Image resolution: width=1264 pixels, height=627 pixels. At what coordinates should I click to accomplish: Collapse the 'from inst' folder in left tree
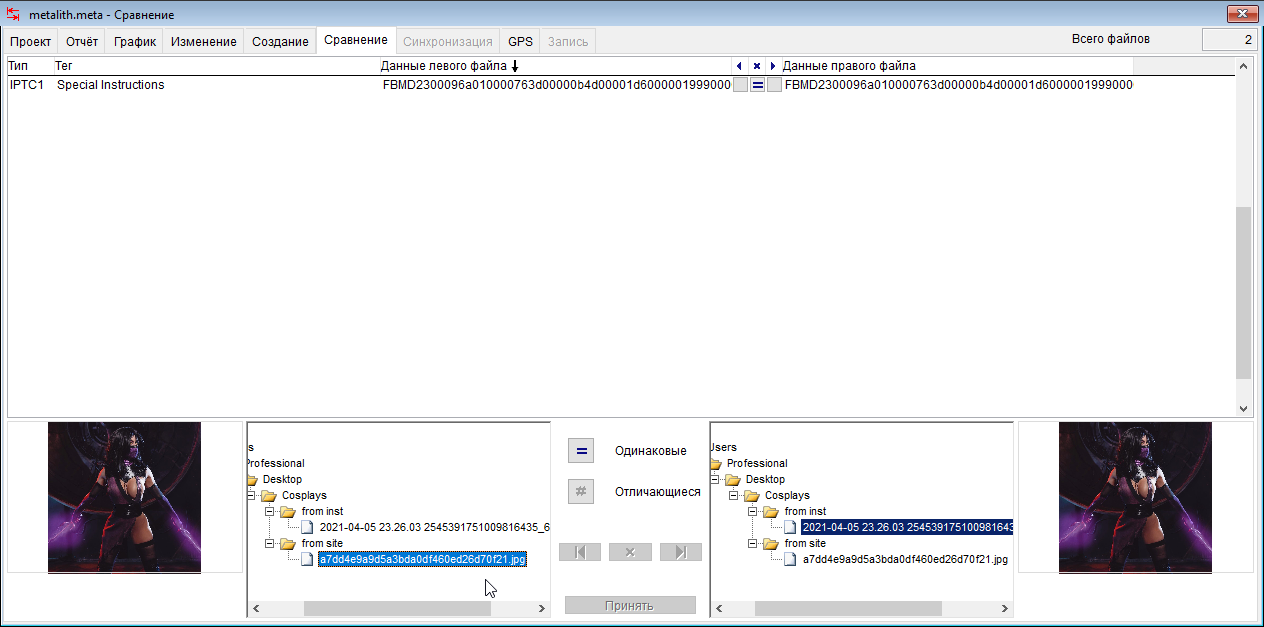click(x=270, y=512)
